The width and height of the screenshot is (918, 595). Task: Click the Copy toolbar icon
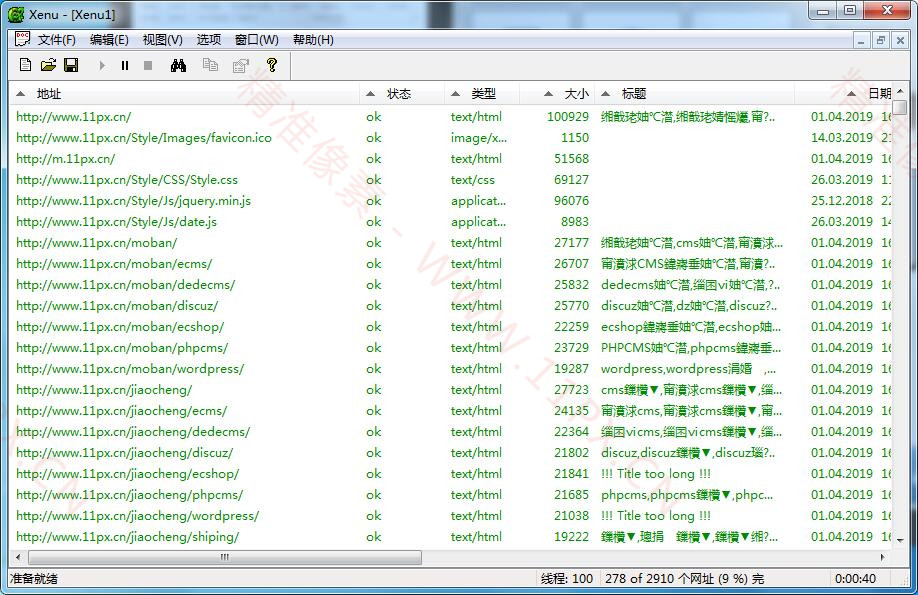(210, 65)
